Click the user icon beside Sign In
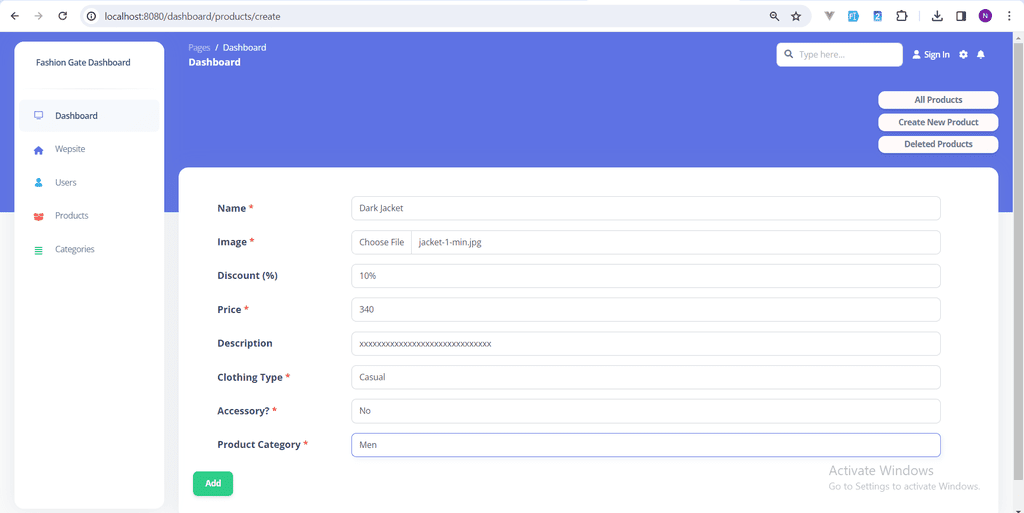This screenshot has width=1024, height=513. click(x=916, y=55)
